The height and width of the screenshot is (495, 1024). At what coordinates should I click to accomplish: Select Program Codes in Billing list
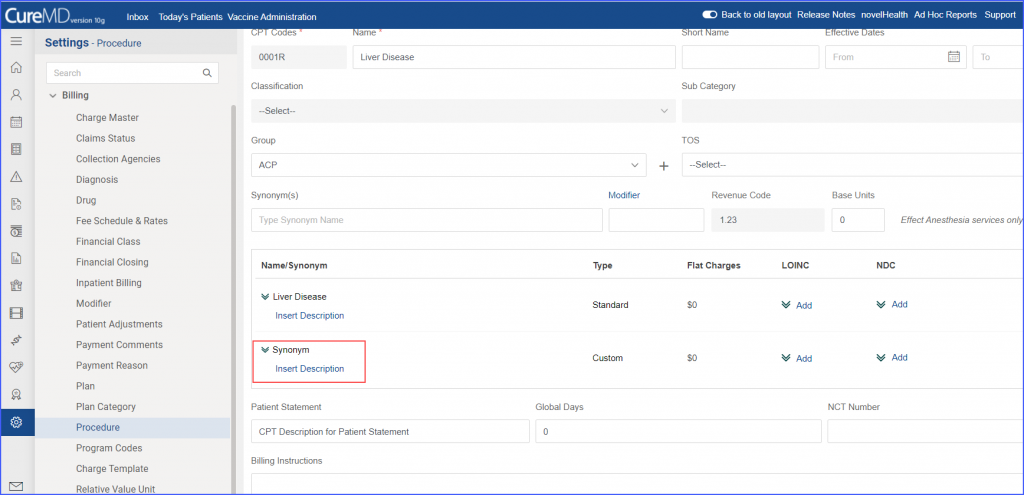tap(109, 448)
